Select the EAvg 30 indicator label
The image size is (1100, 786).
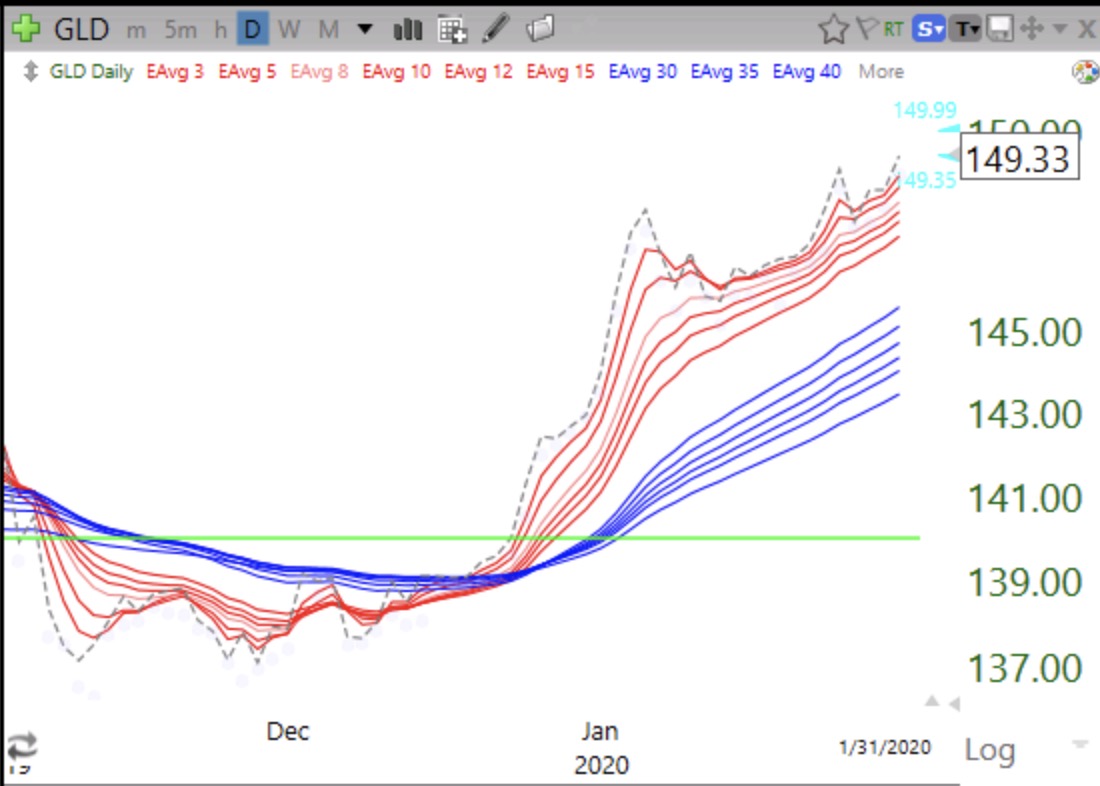point(643,72)
